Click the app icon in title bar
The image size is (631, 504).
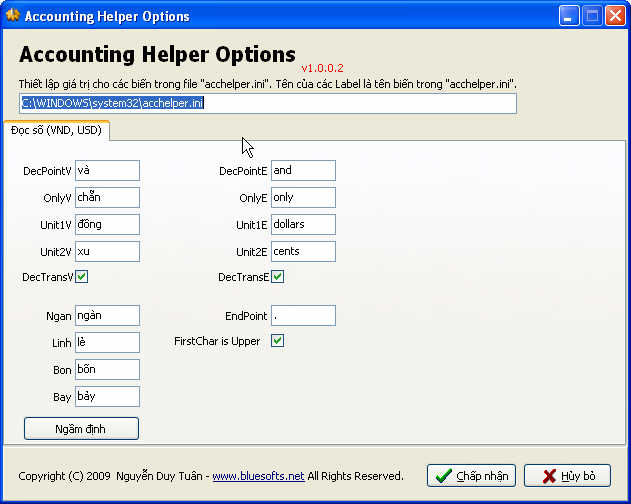coord(12,16)
